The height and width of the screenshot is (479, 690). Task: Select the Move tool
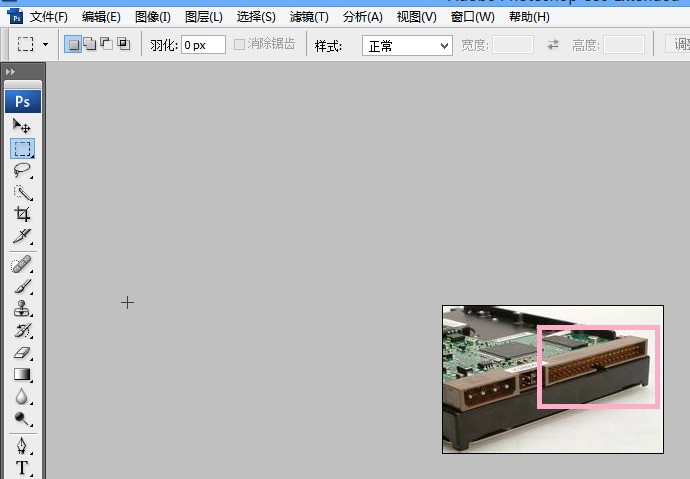(22, 126)
